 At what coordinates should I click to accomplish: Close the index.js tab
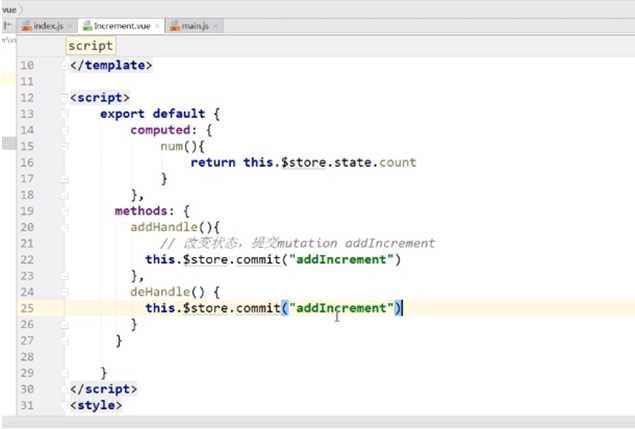pos(70,27)
